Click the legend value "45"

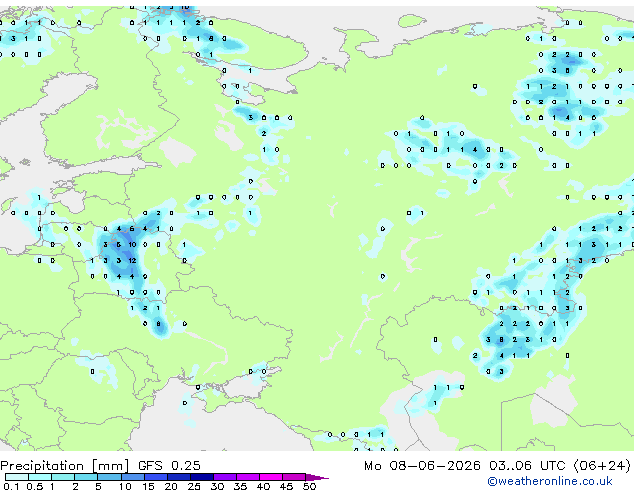click(286, 486)
